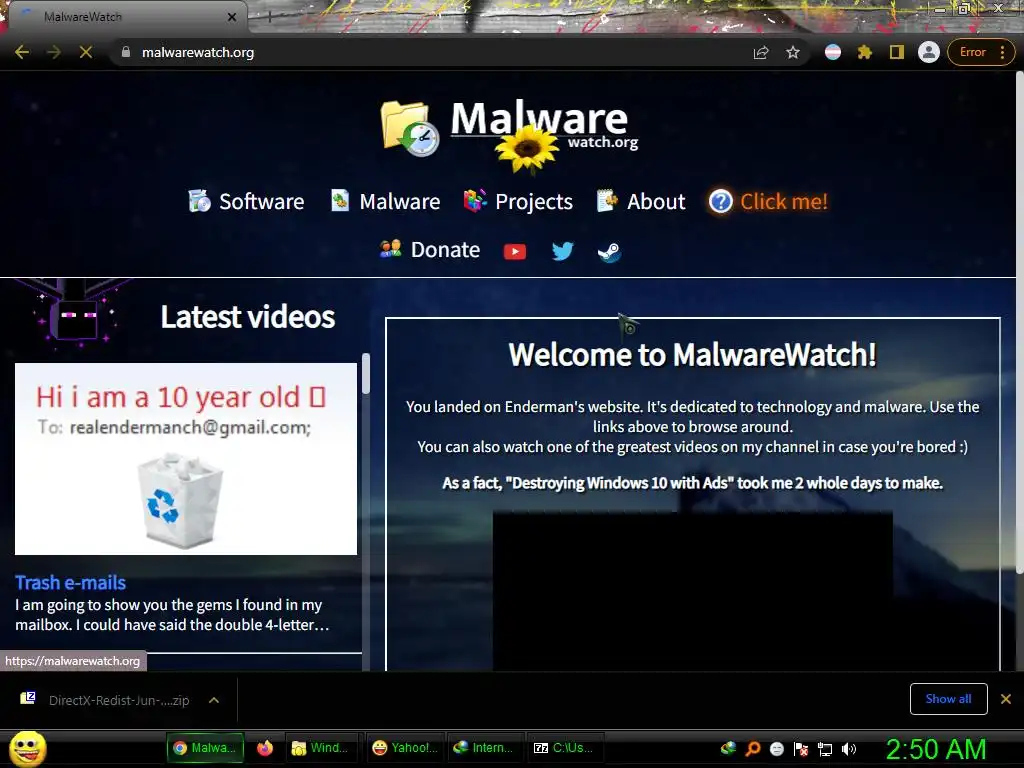Click the share page icon in address bar
Screen dimensions: 1024x768
(761, 52)
